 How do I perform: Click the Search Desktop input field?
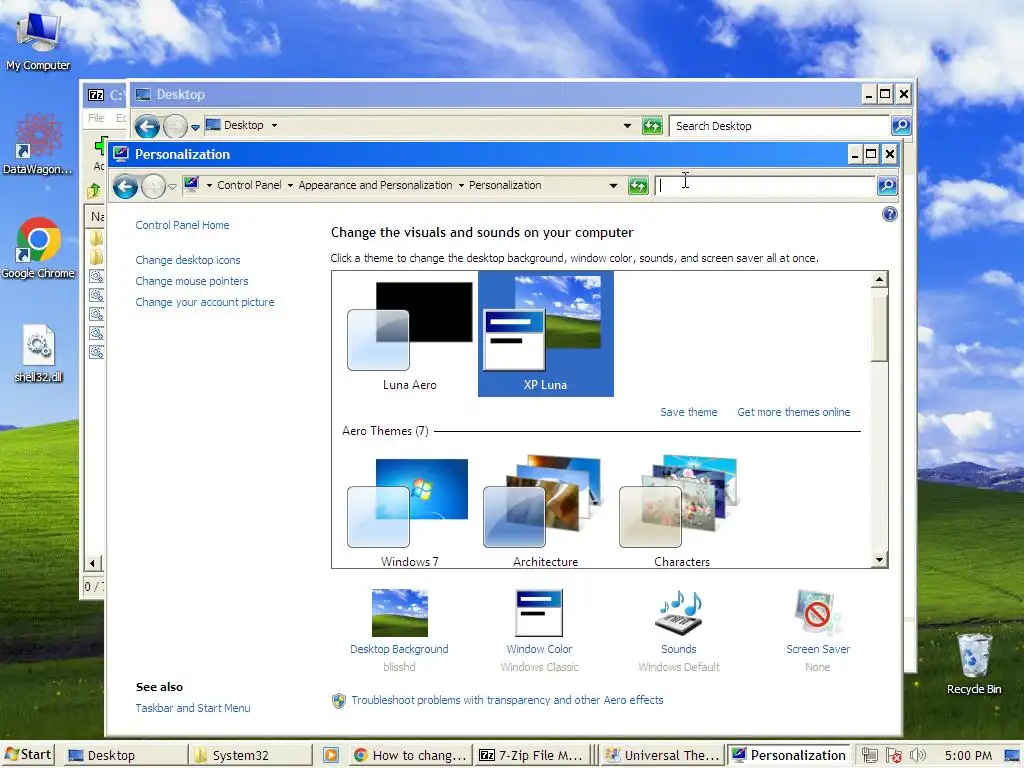click(x=780, y=125)
